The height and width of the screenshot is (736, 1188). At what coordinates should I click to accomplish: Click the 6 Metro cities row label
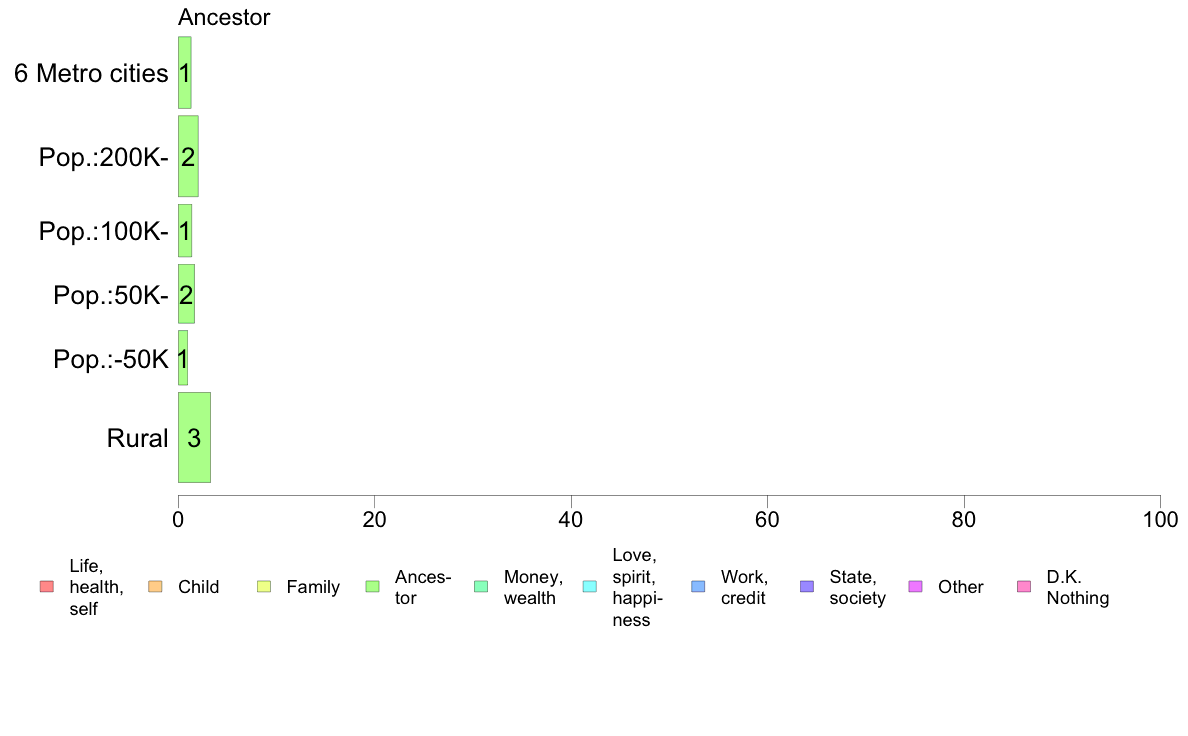[x=91, y=74]
